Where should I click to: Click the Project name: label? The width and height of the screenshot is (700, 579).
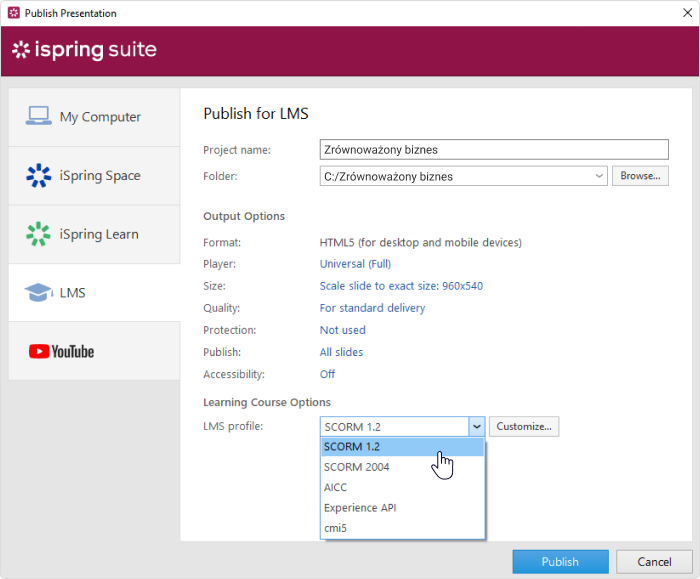coord(237,150)
